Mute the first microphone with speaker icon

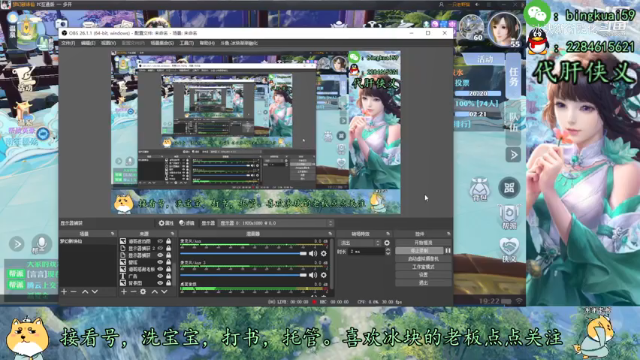313,253
